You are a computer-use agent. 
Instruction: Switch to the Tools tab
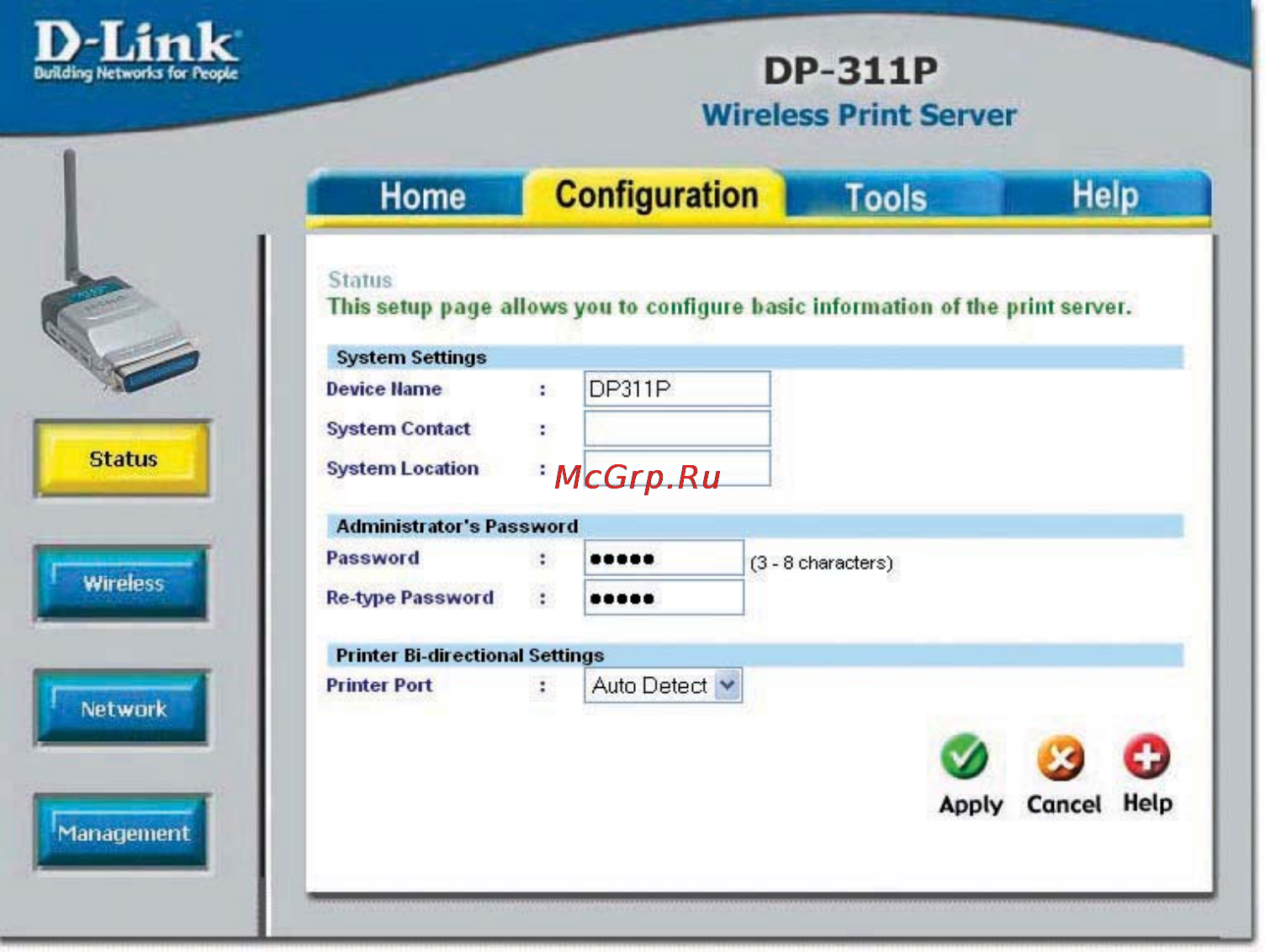coord(885,198)
